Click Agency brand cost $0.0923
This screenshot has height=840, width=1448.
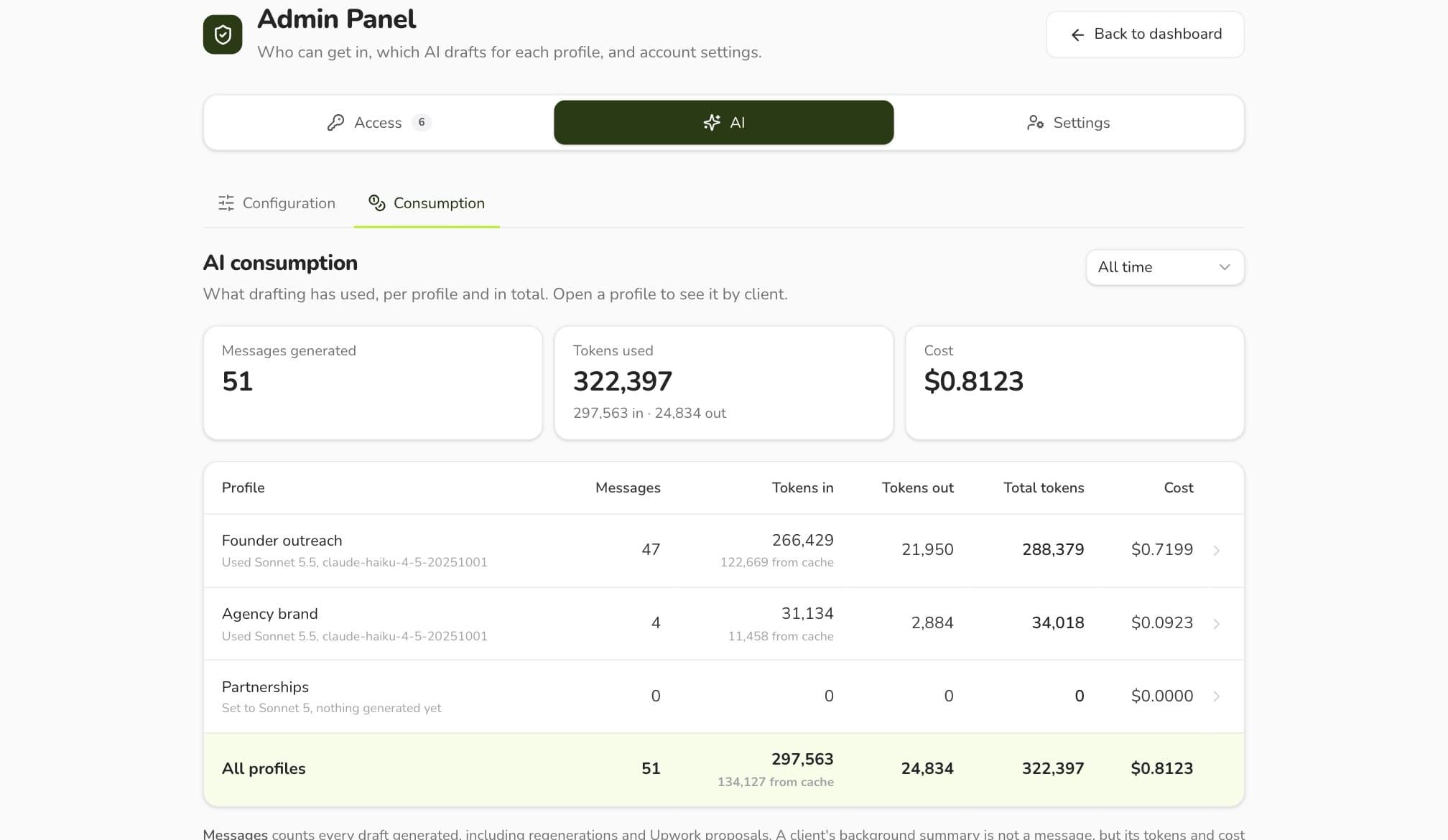tap(1162, 622)
